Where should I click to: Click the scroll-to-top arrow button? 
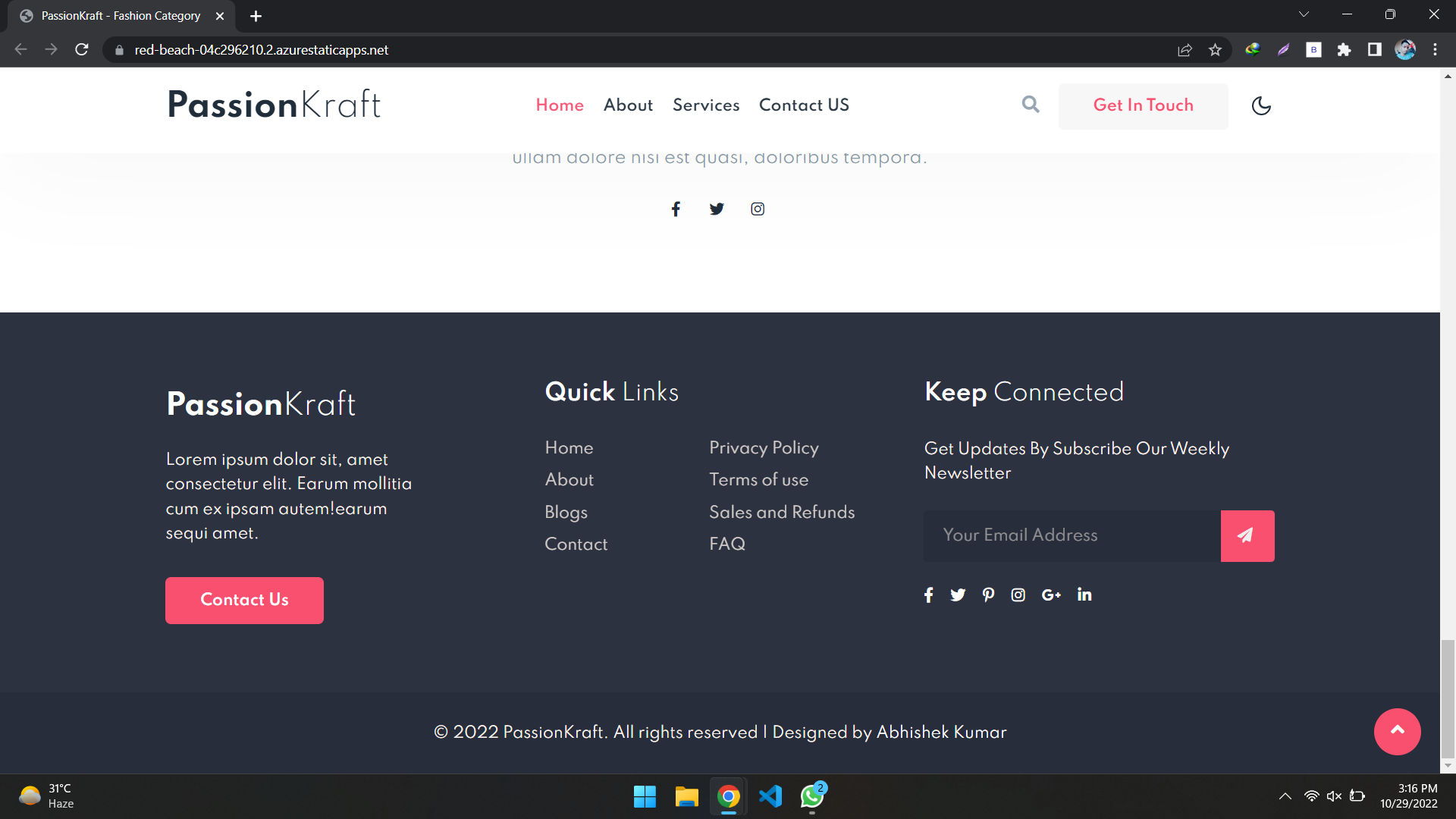click(x=1397, y=731)
